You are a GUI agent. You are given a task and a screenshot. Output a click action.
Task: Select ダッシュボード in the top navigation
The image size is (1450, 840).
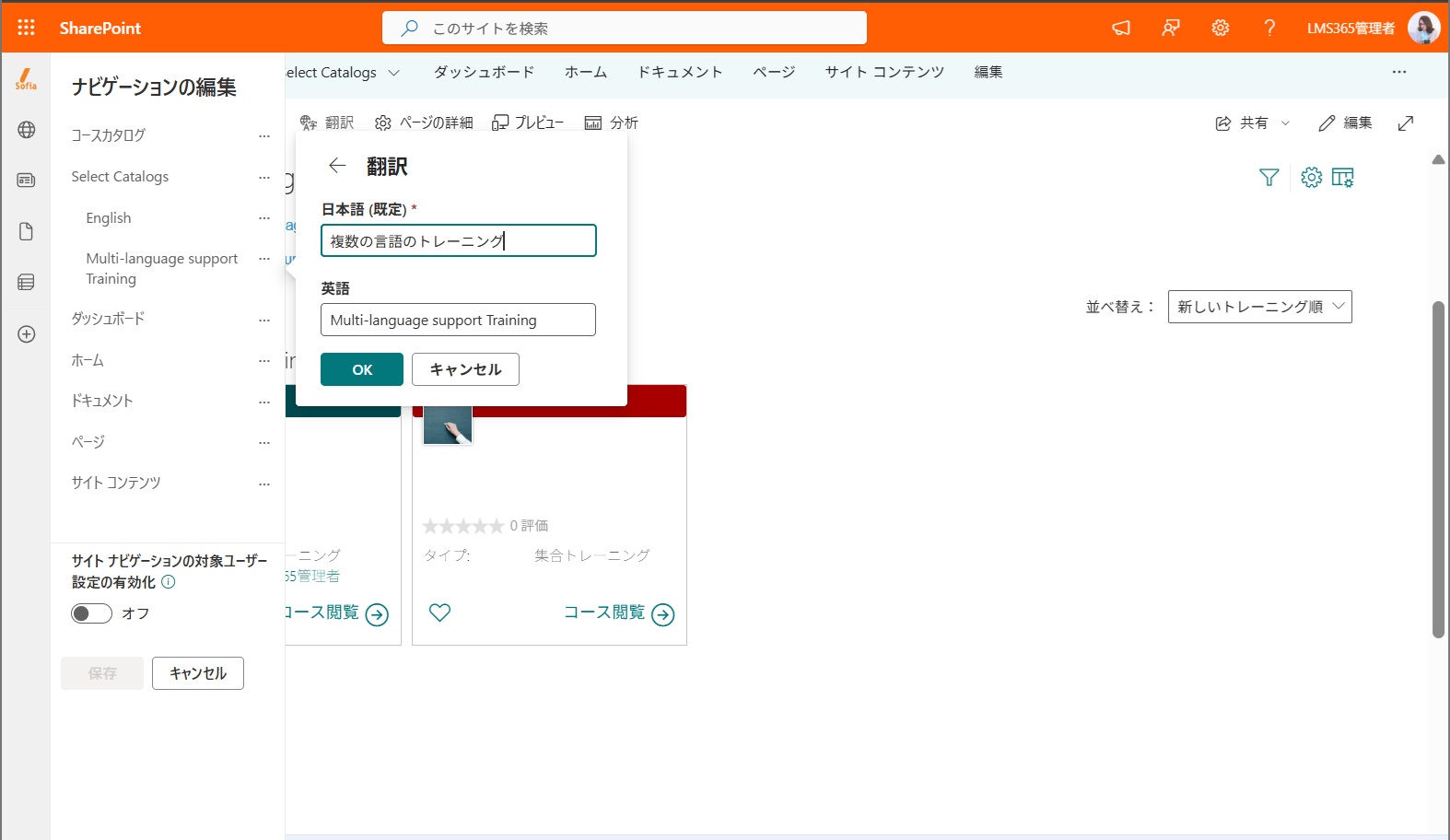(x=484, y=72)
